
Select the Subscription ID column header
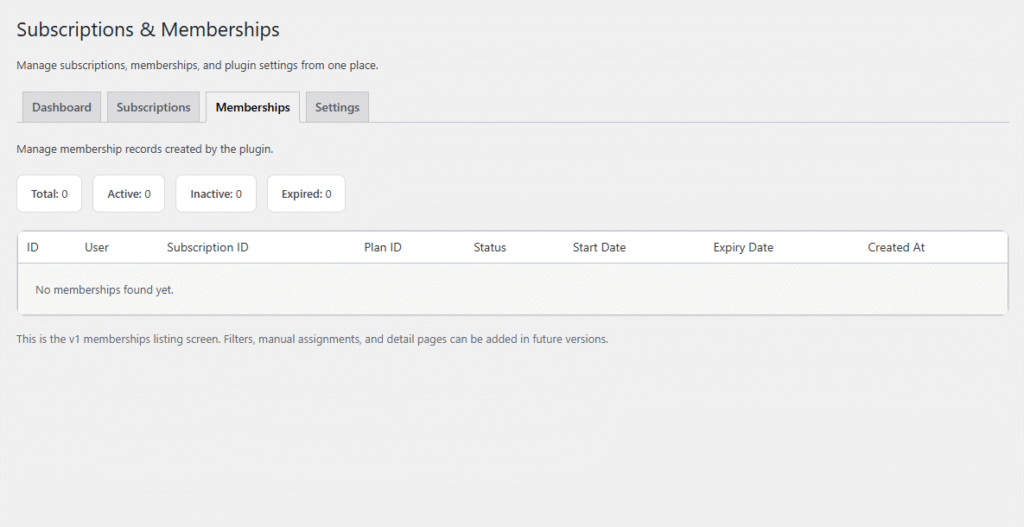(208, 247)
